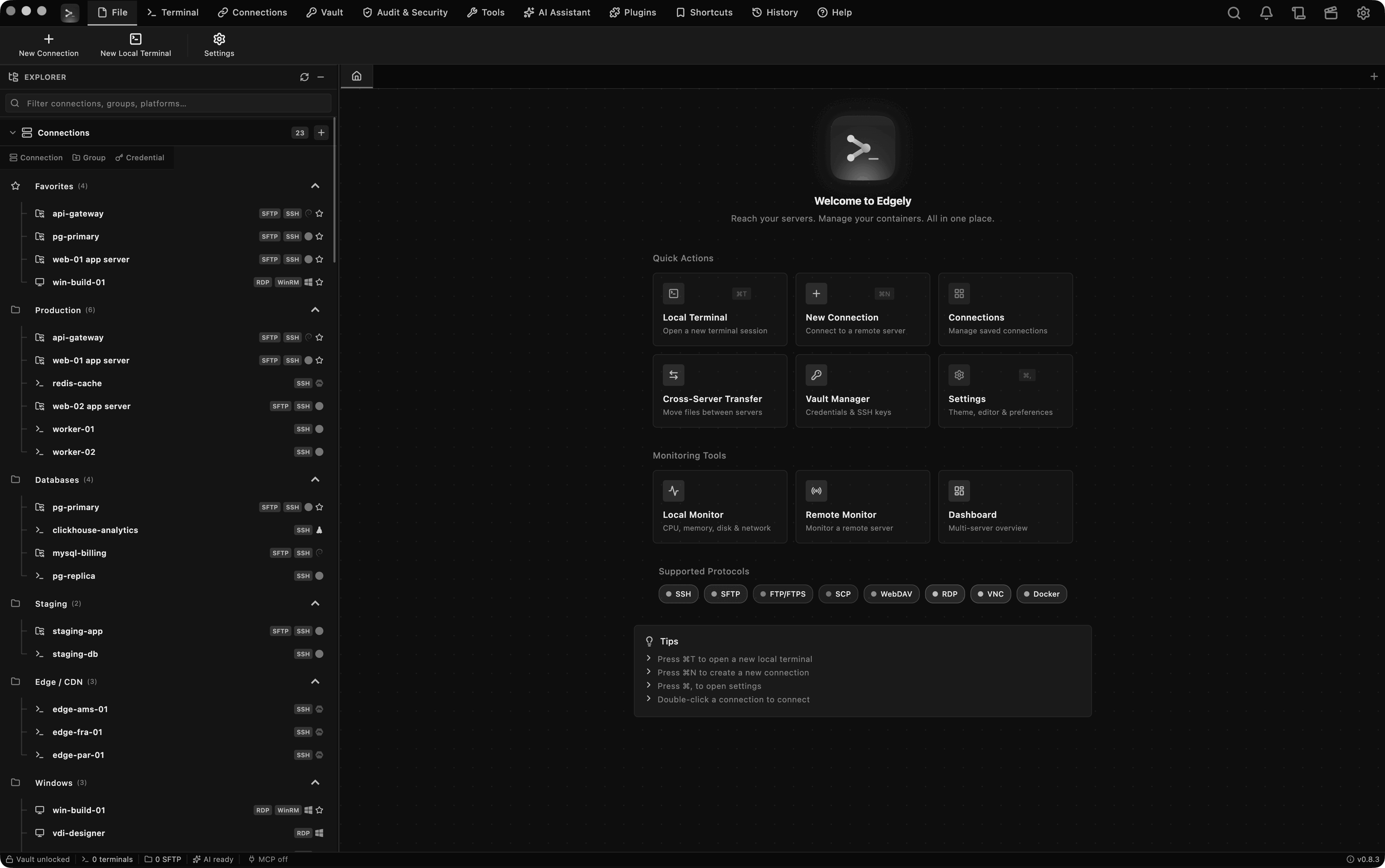Toggle the favorite star on redis-cache's neighbor web-02 app server row's status dot
The height and width of the screenshot is (868, 1385).
click(x=319, y=406)
